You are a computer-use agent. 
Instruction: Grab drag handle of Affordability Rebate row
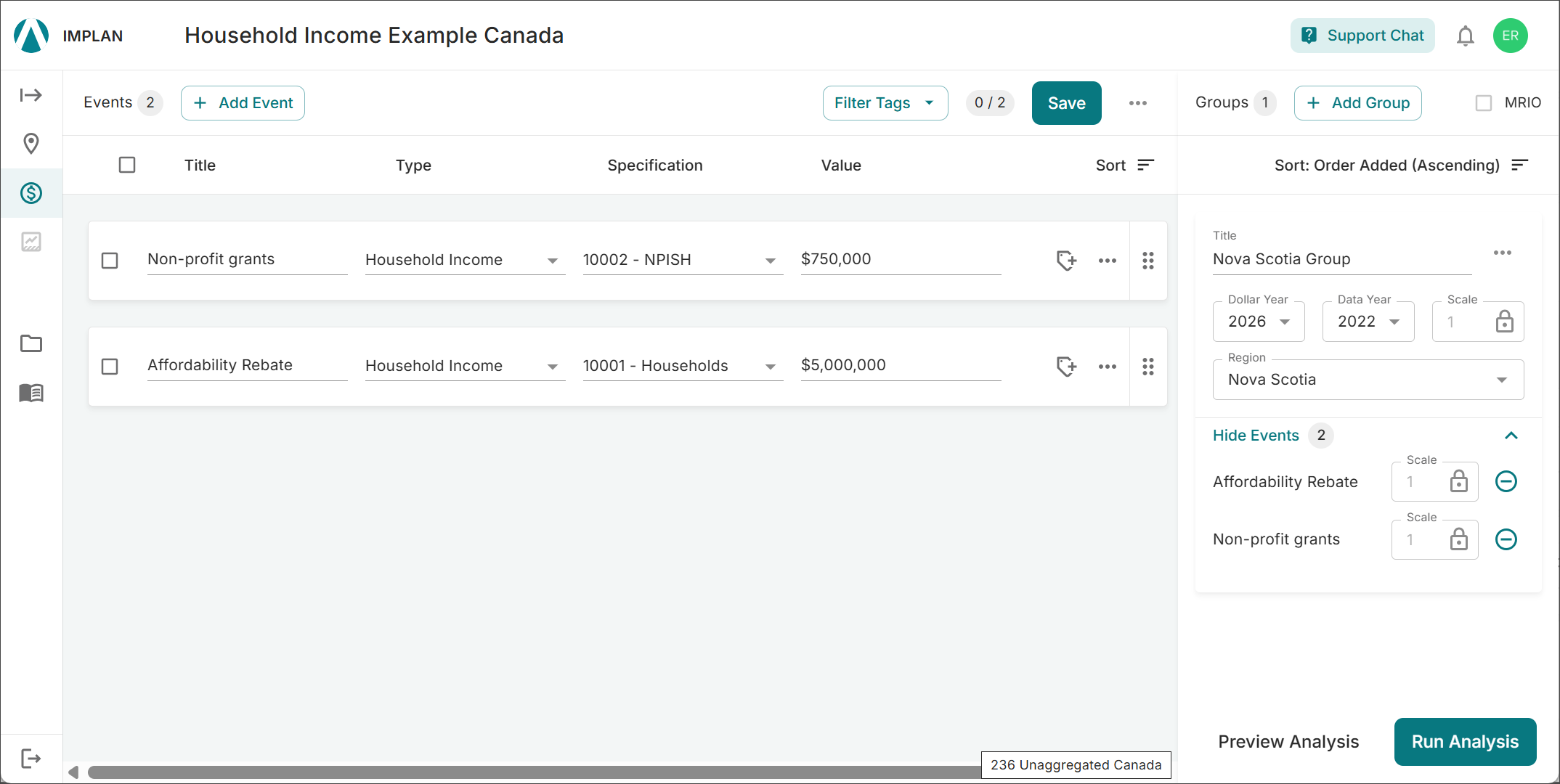pyautogui.click(x=1148, y=367)
